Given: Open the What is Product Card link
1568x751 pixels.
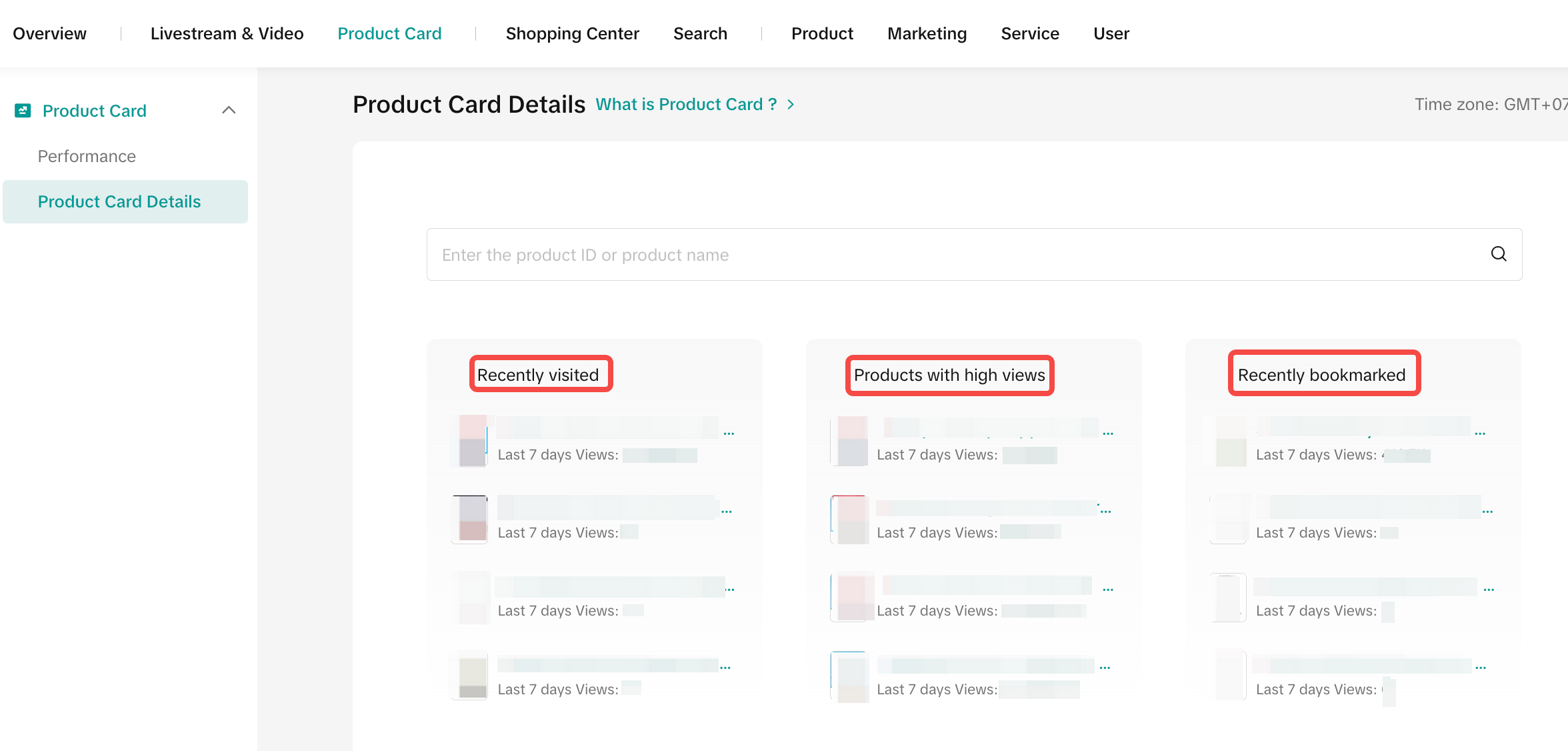Looking at the screenshot, I should click(686, 105).
